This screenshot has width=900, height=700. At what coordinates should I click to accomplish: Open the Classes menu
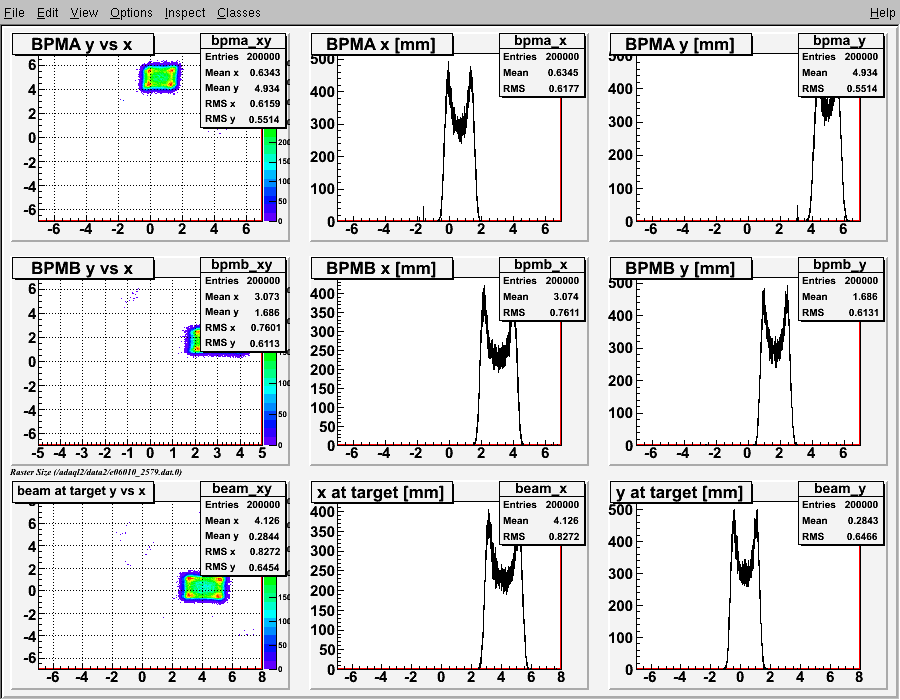coord(238,12)
